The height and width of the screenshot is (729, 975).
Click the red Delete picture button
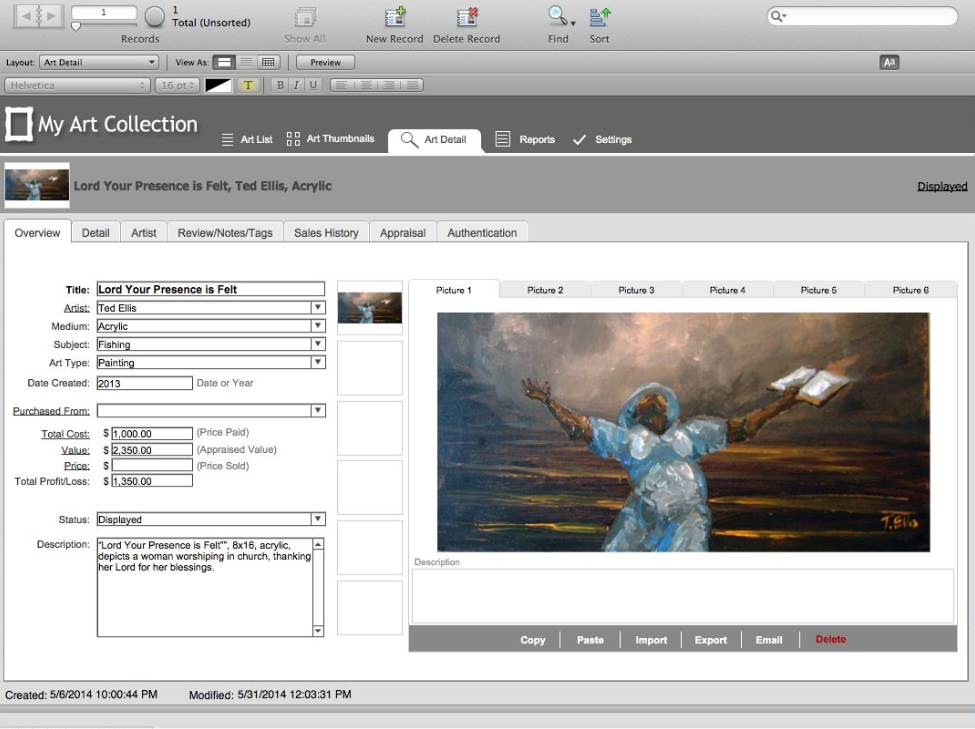[x=831, y=639]
